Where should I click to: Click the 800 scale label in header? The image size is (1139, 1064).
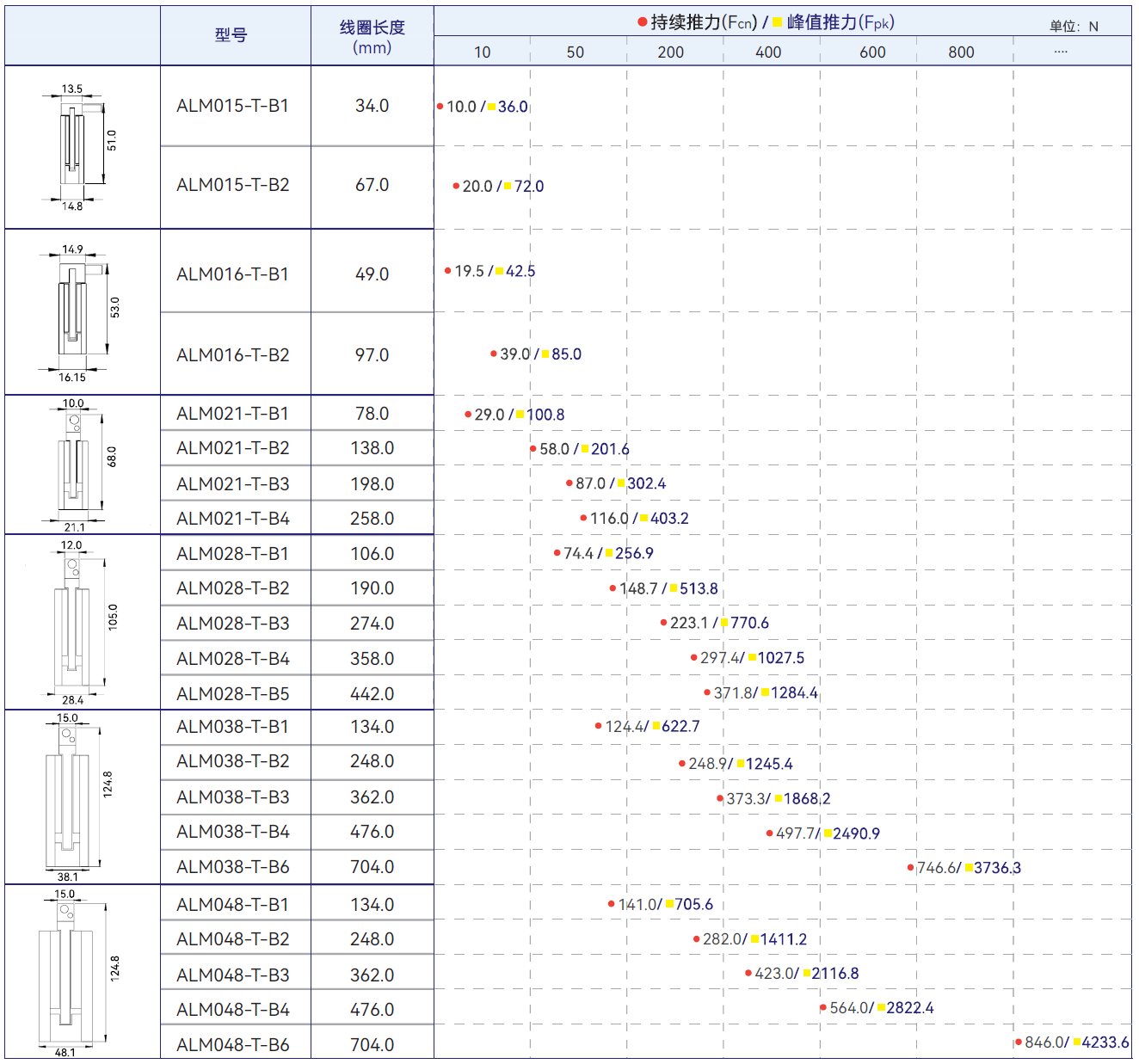(961, 52)
